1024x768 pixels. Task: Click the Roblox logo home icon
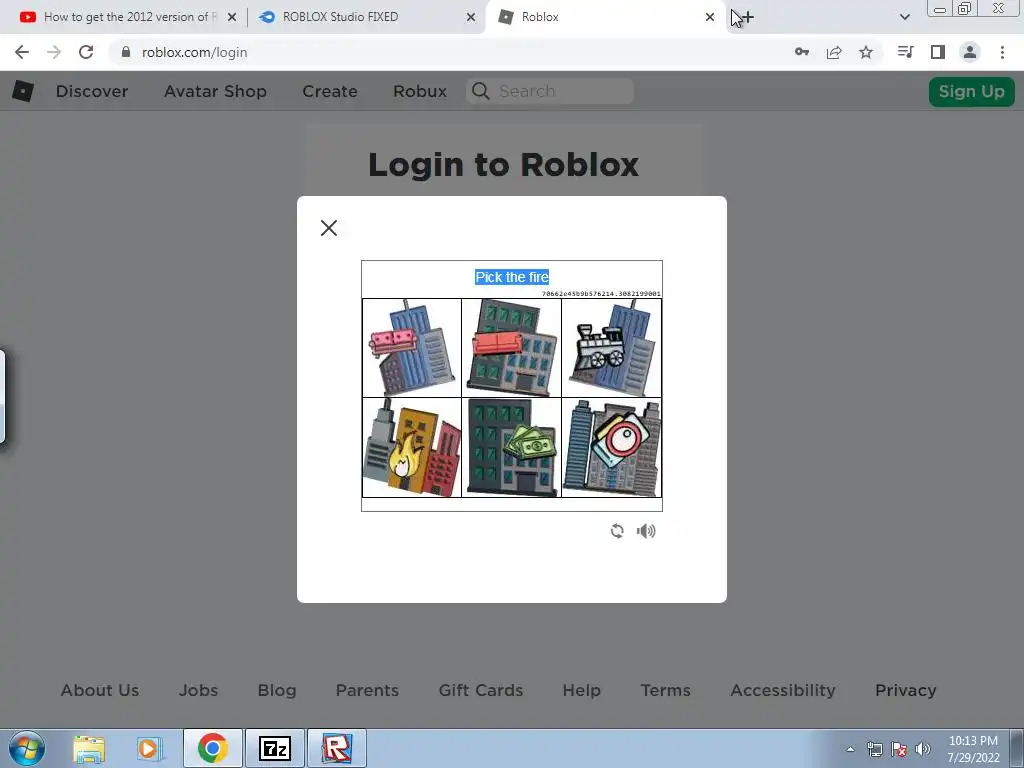[x=23, y=91]
